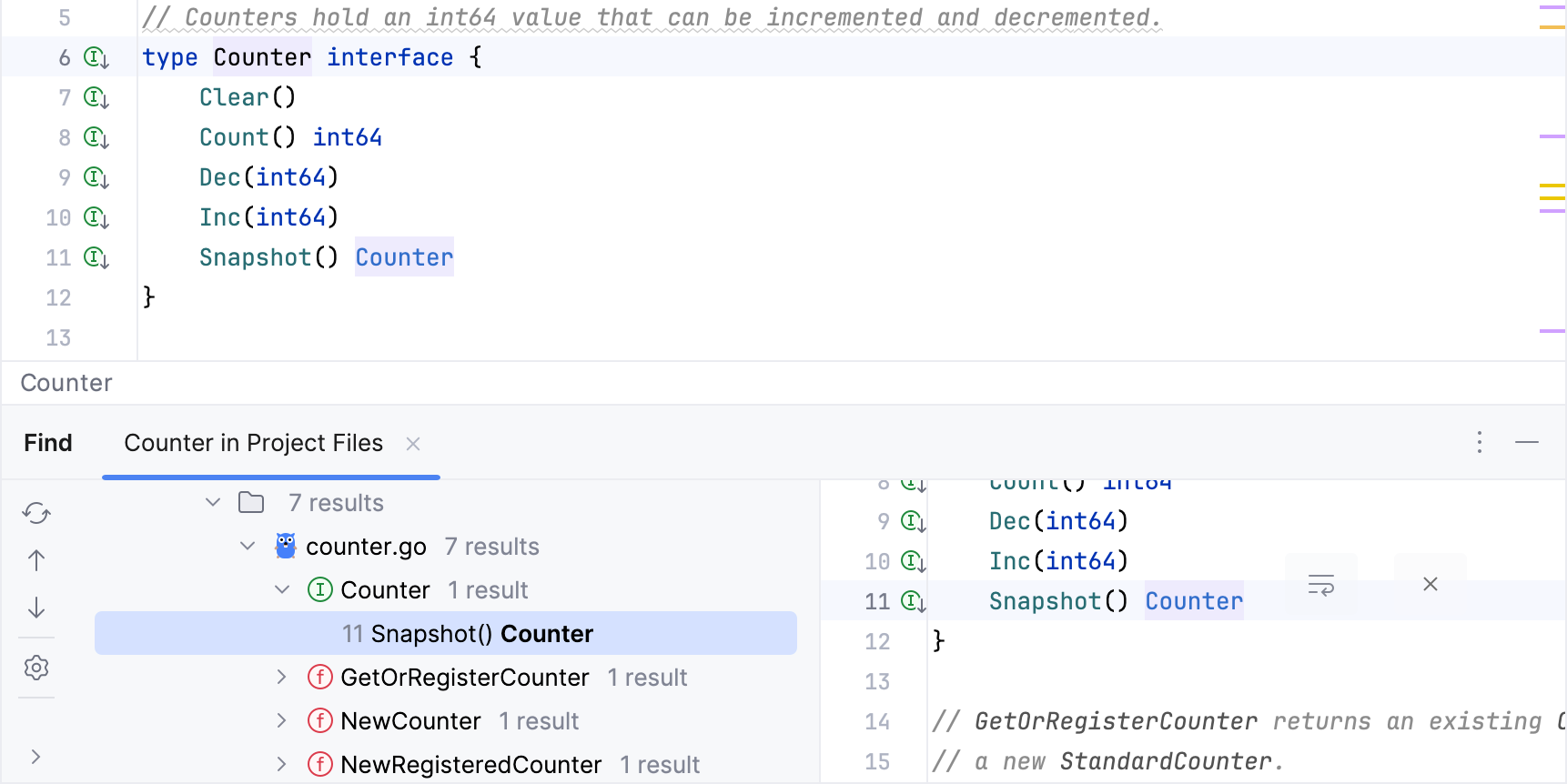This screenshot has width=1567, height=784.
Task: Go to previous occurrence arrow
Action: (36, 560)
